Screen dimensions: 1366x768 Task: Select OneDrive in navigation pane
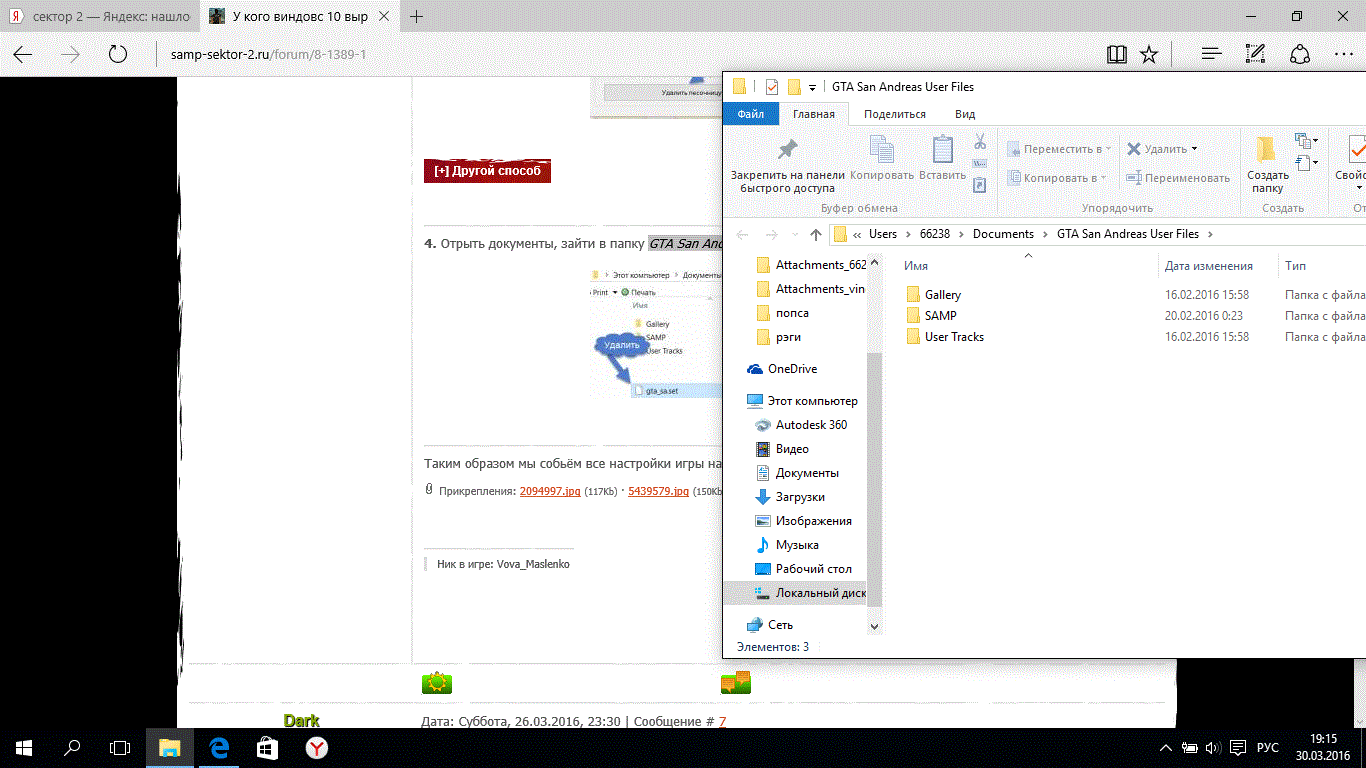click(x=792, y=369)
